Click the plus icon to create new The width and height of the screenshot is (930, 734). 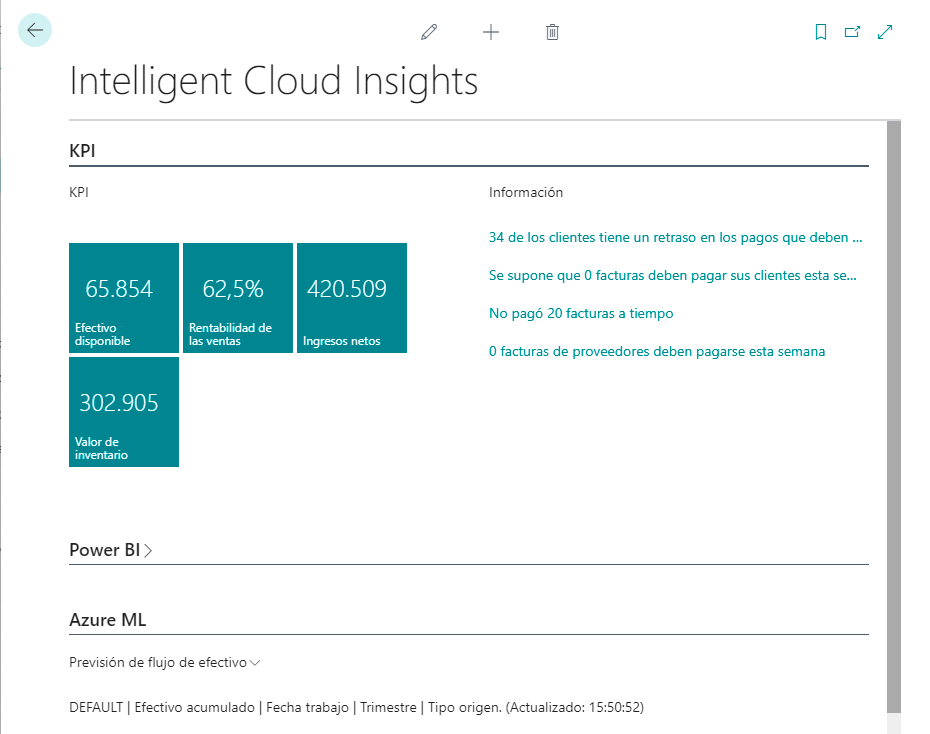[491, 32]
